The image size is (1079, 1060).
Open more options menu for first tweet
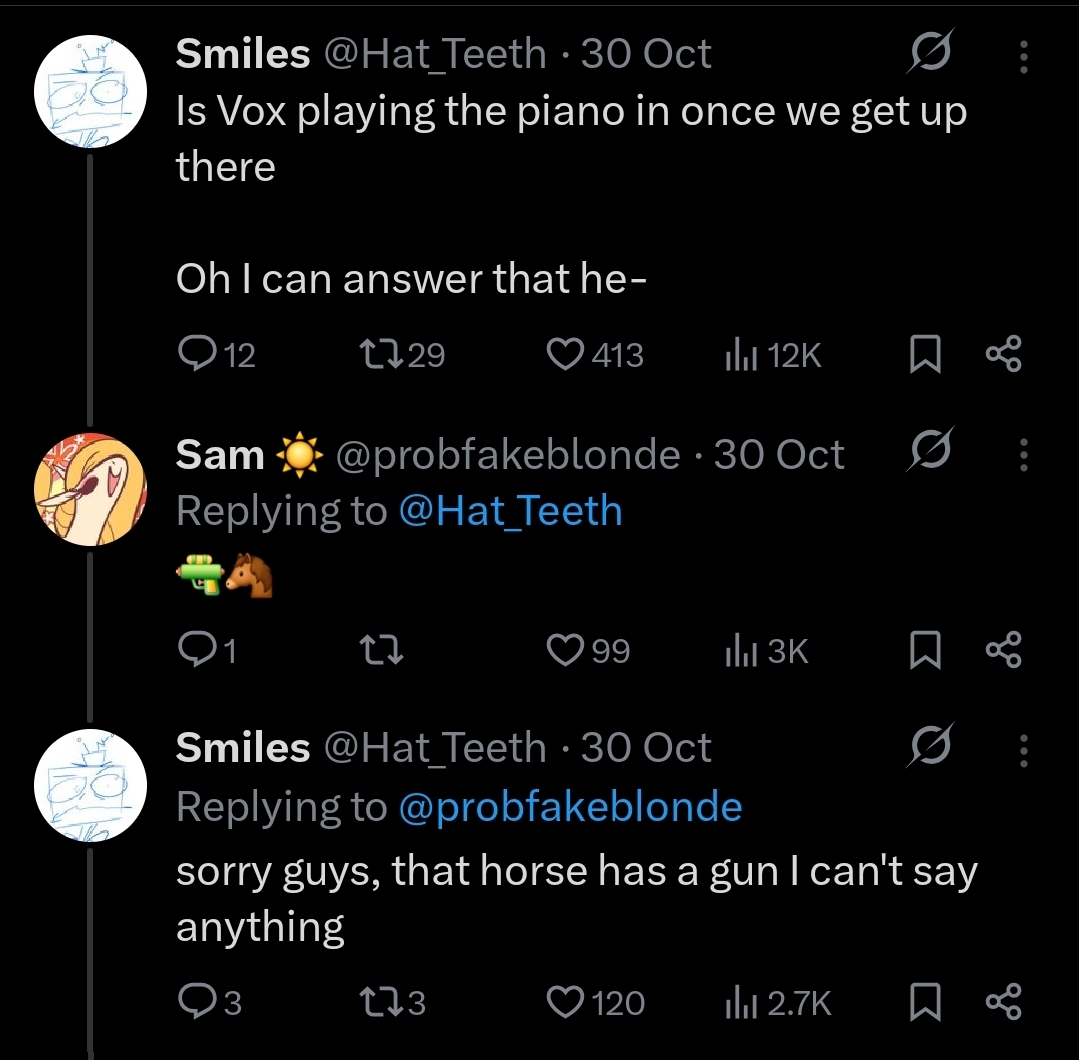tap(1023, 56)
